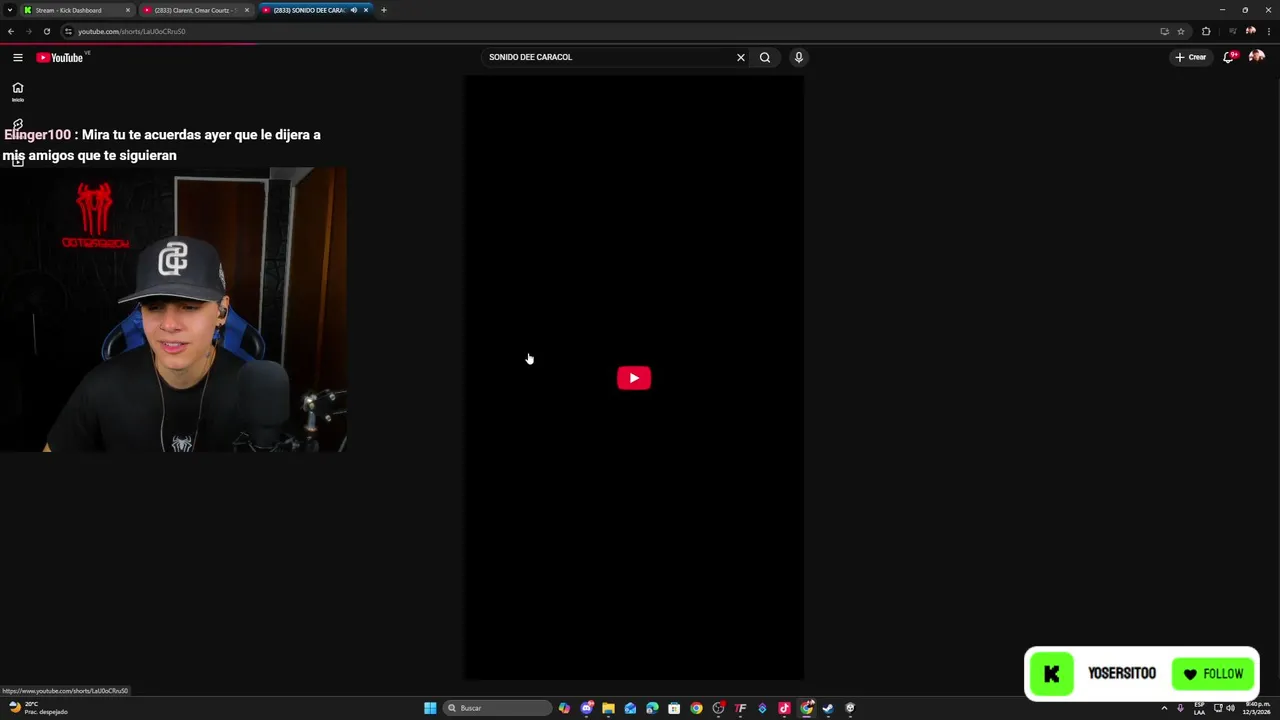Image resolution: width=1280 pixels, height=720 pixels.
Task: Click the green FOLLOW button
Action: tap(1213, 674)
